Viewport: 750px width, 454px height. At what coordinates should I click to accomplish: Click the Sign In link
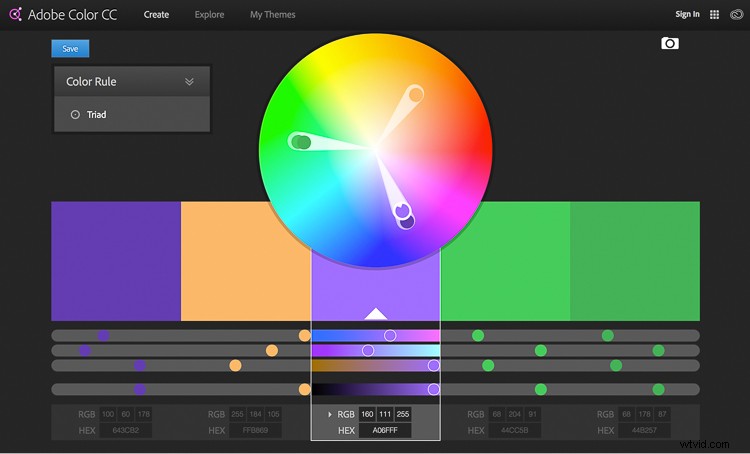[x=687, y=15]
